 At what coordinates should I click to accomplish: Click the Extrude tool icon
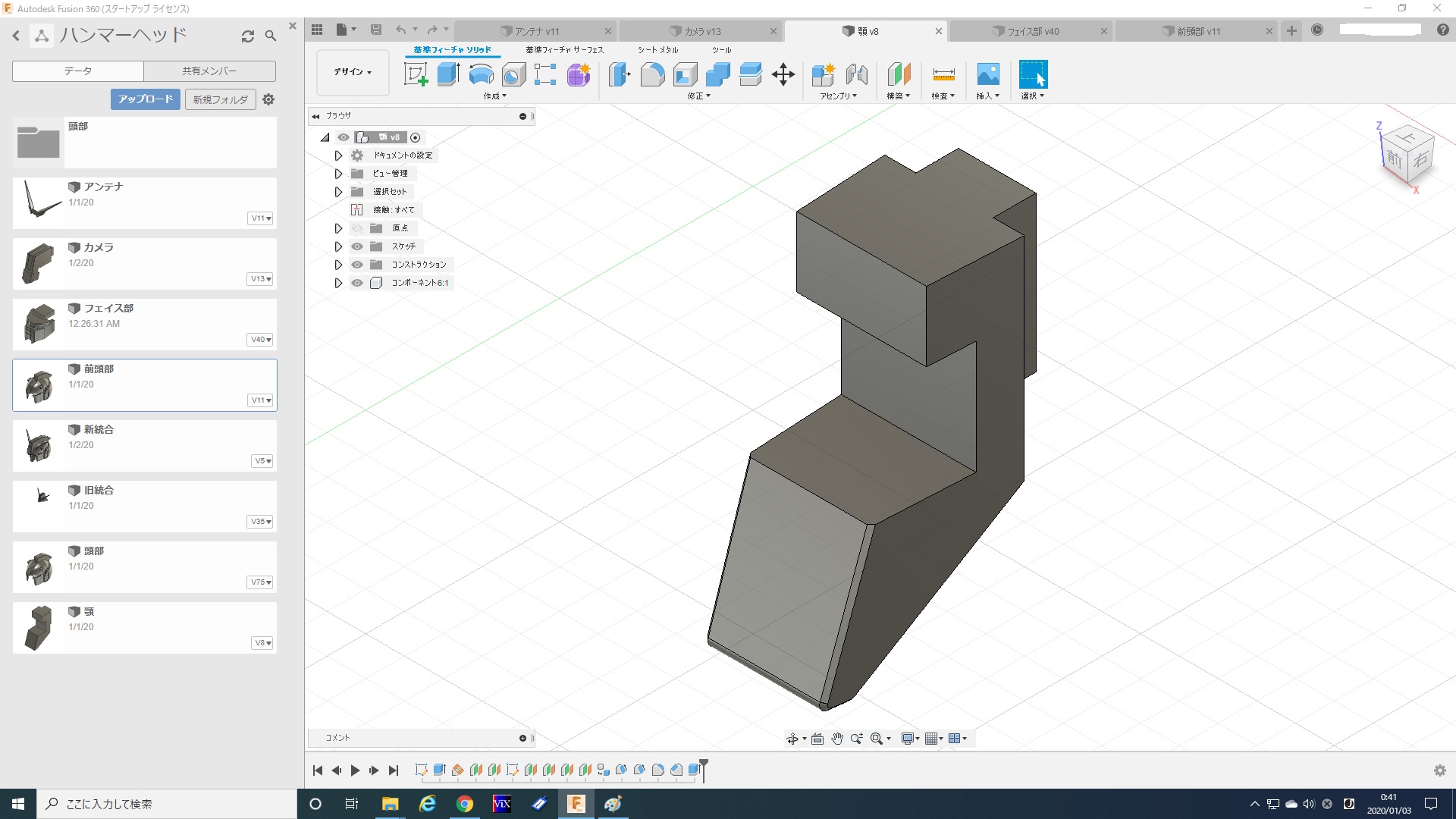(x=448, y=74)
